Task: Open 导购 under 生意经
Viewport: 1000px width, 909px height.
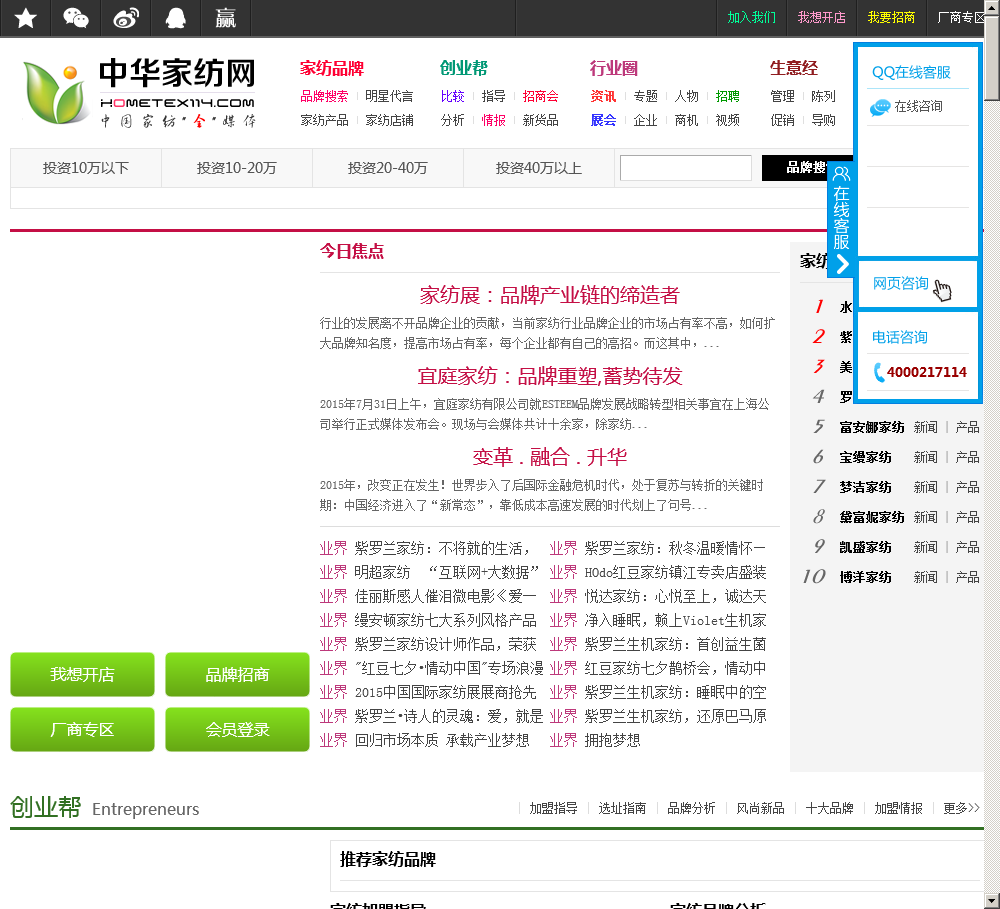Action: (x=823, y=121)
